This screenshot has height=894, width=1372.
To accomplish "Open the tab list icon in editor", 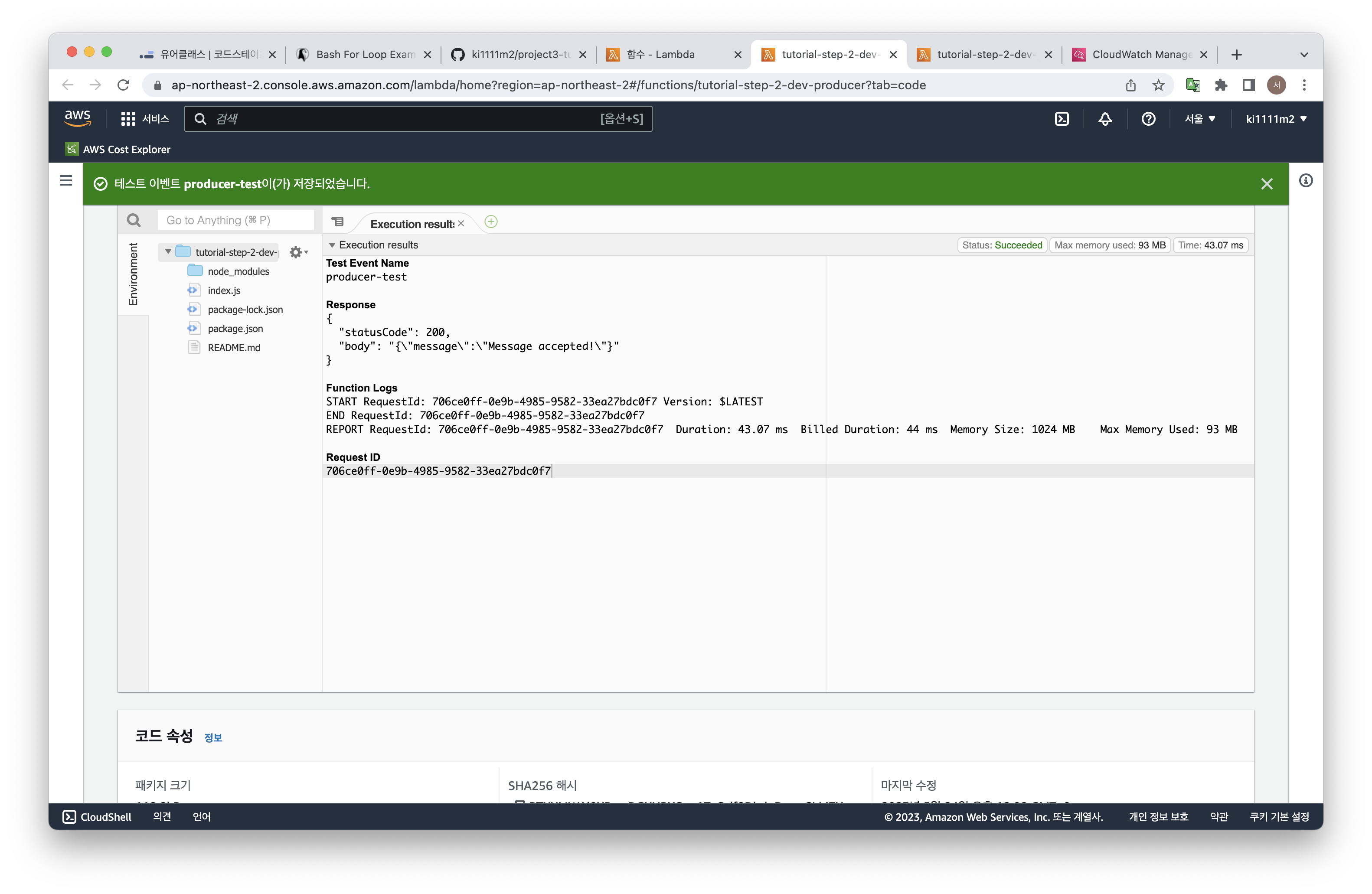I will coord(338,222).
